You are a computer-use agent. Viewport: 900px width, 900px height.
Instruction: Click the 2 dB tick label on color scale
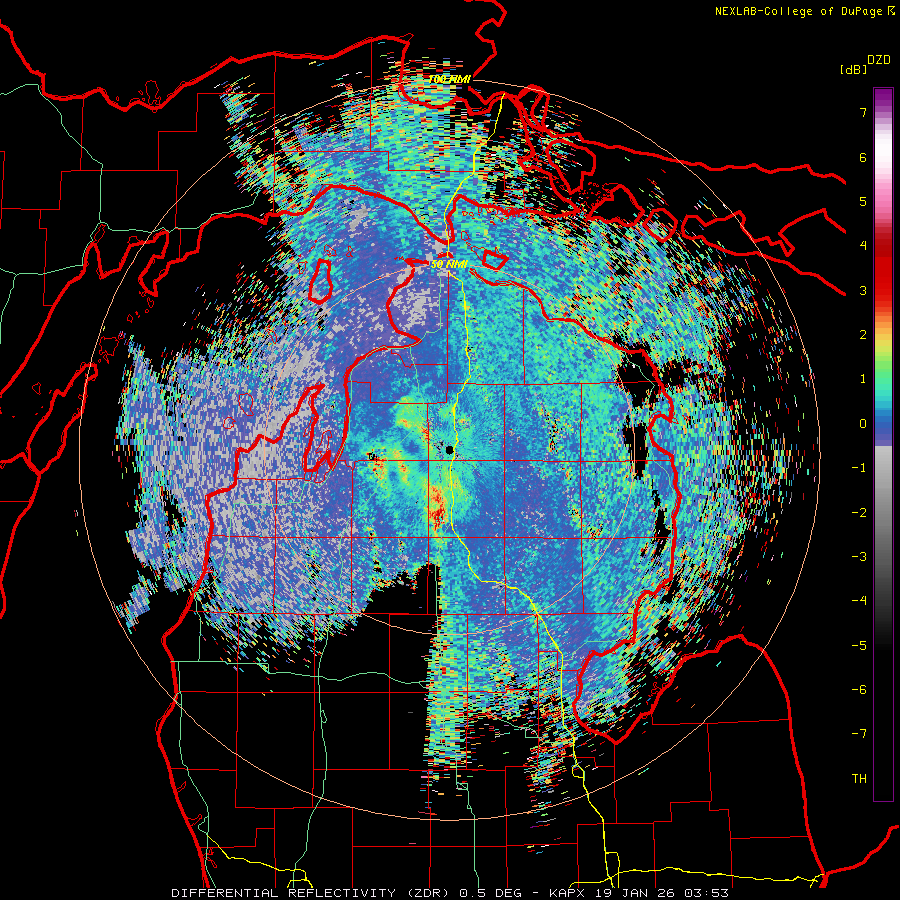click(x=863, y=335)
